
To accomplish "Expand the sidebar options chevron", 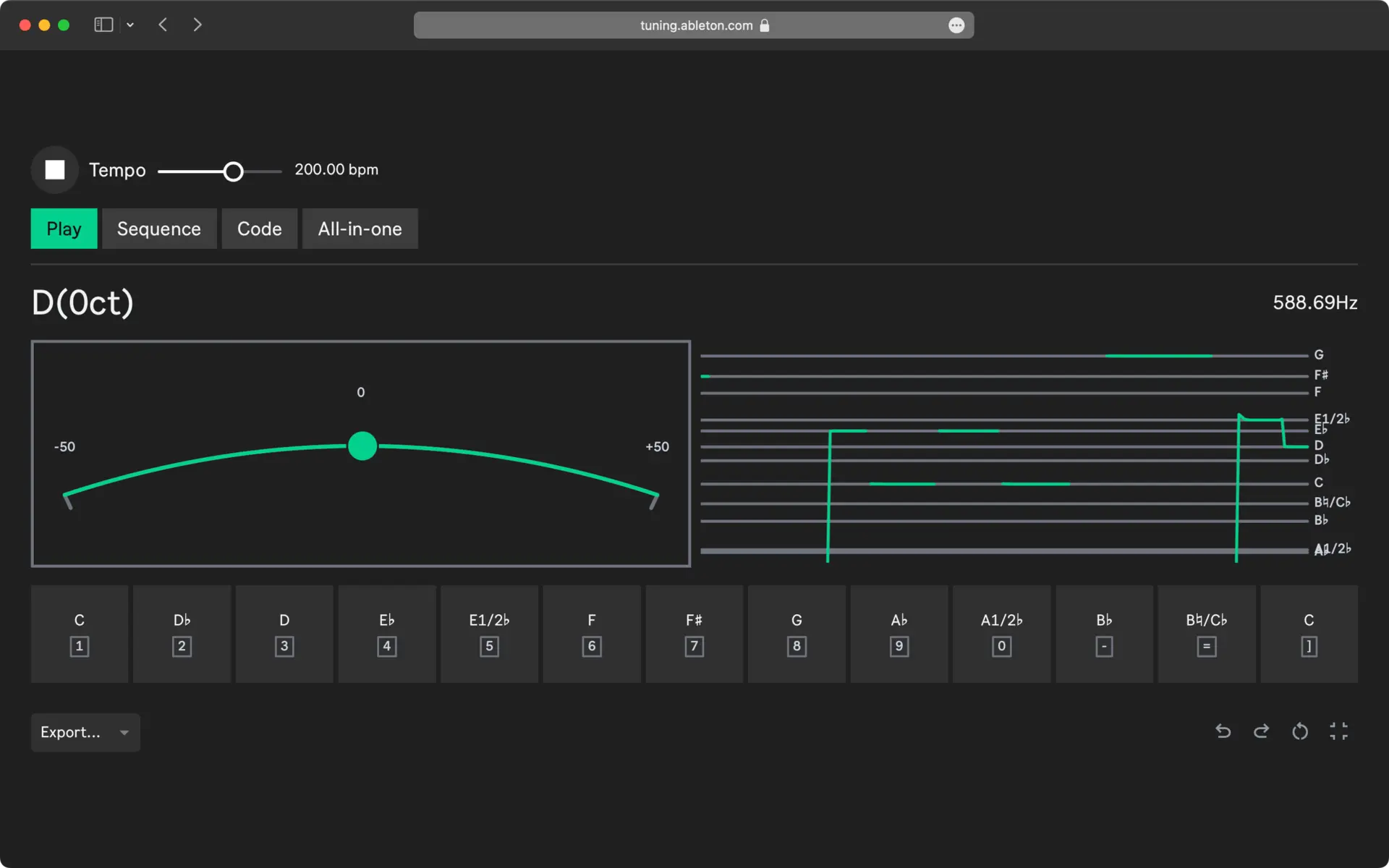I will [130, 25].
